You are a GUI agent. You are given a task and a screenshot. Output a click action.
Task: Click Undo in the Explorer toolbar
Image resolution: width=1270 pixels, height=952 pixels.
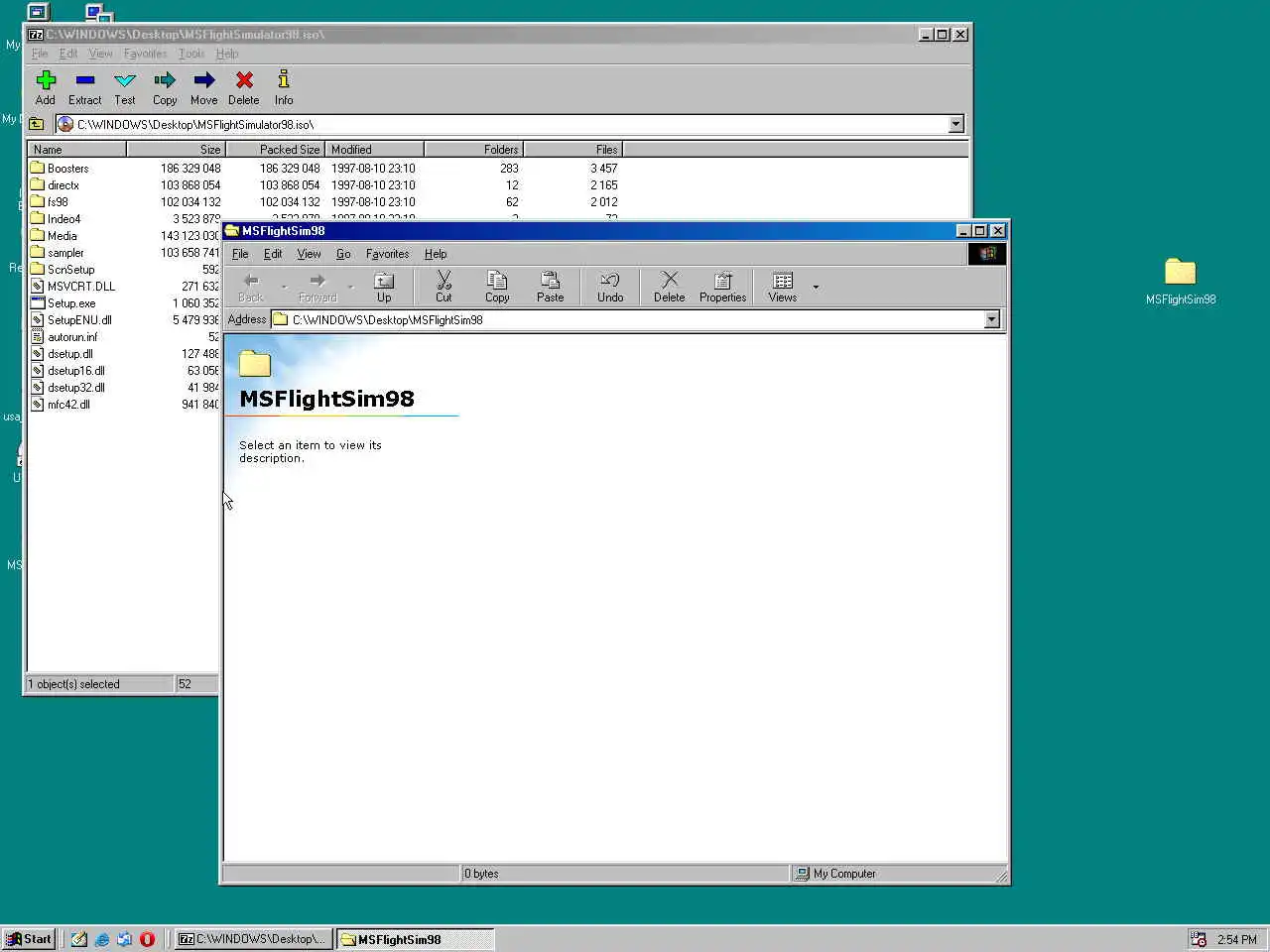(x=610, y=287)
